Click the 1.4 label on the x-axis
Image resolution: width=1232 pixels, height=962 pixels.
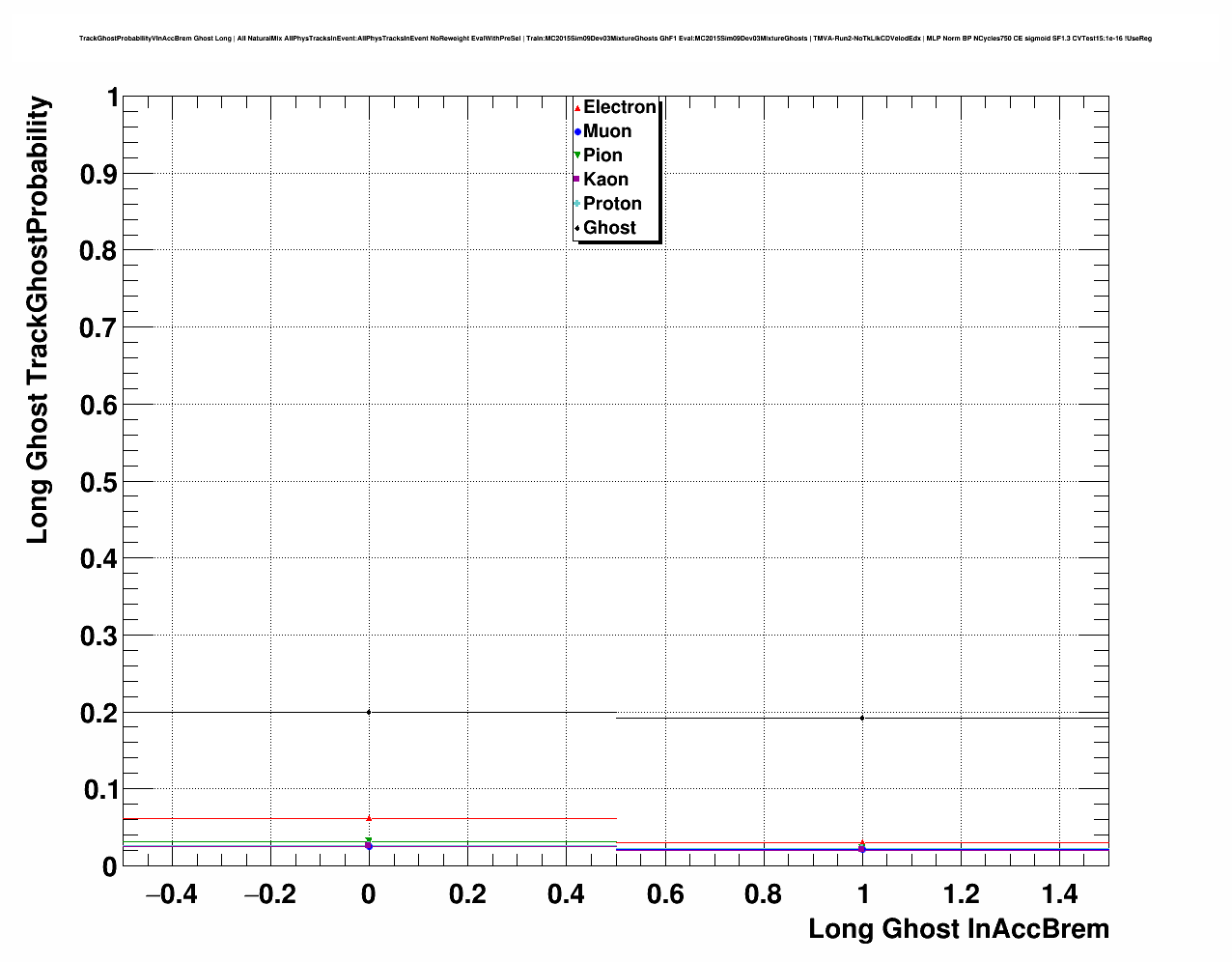tap(1060, 895)
